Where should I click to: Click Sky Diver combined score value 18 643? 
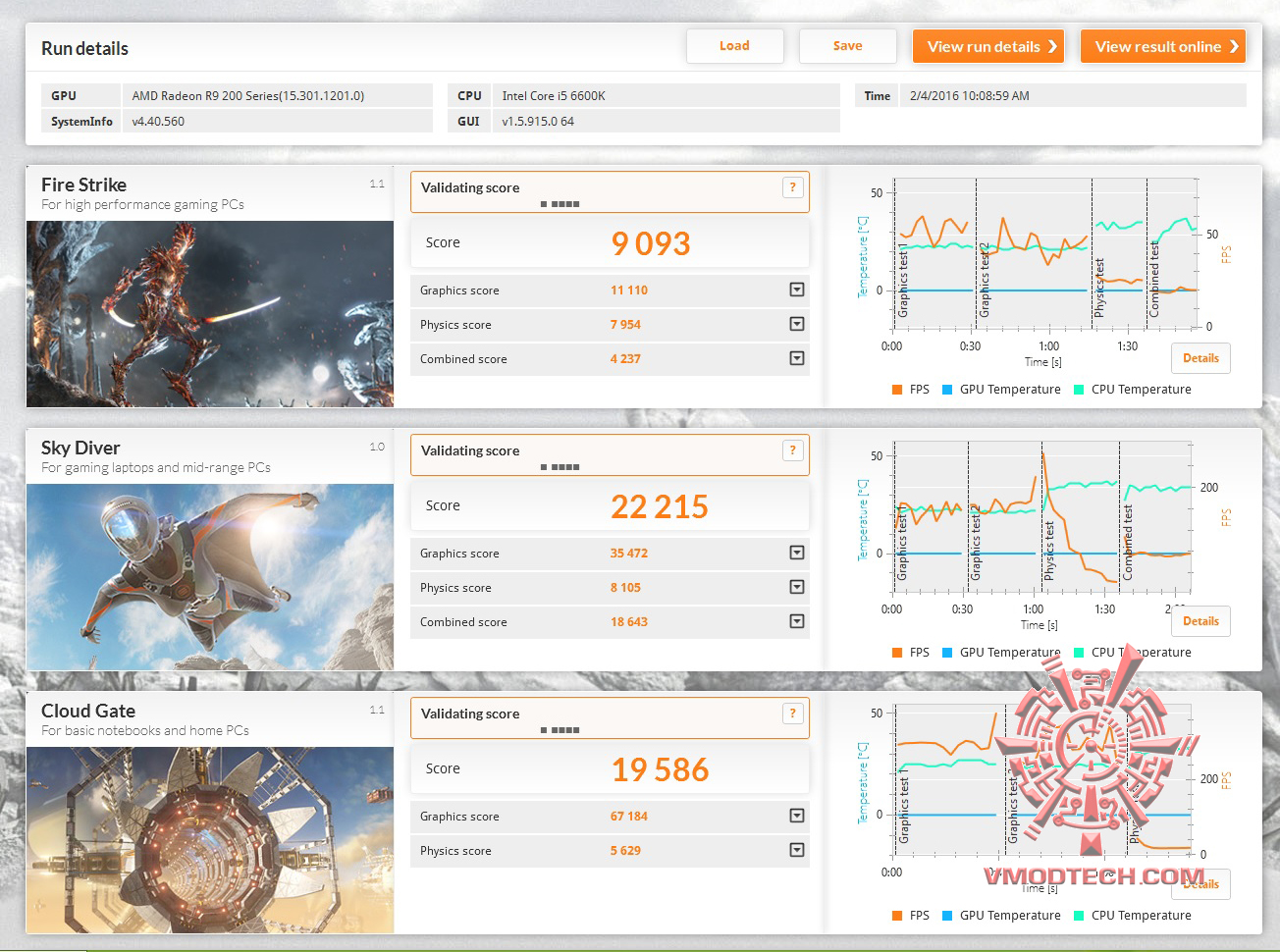[629, 622]
